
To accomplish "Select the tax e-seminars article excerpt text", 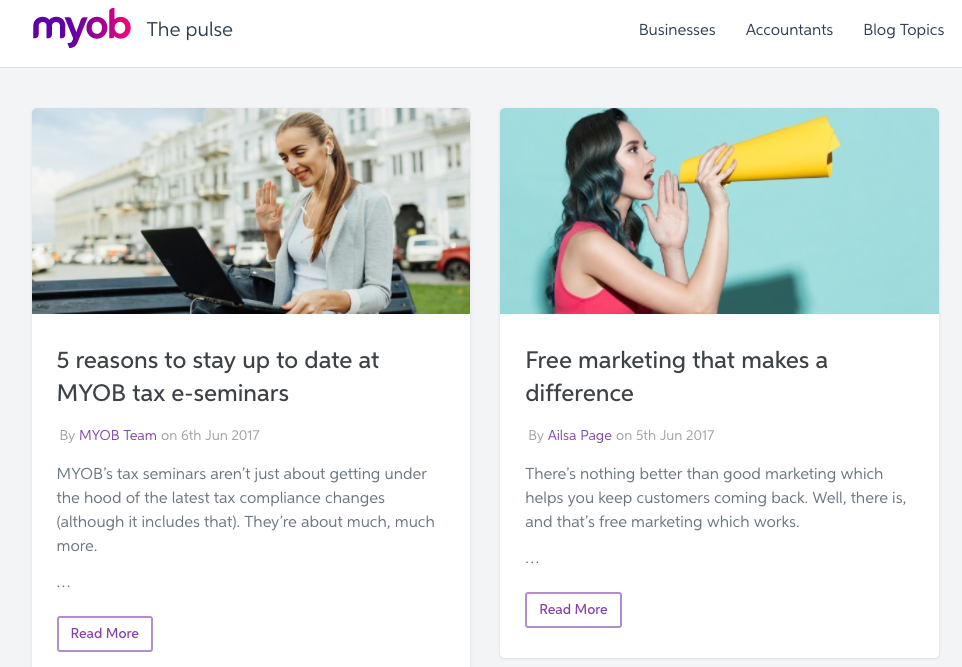I will [245, 509].
